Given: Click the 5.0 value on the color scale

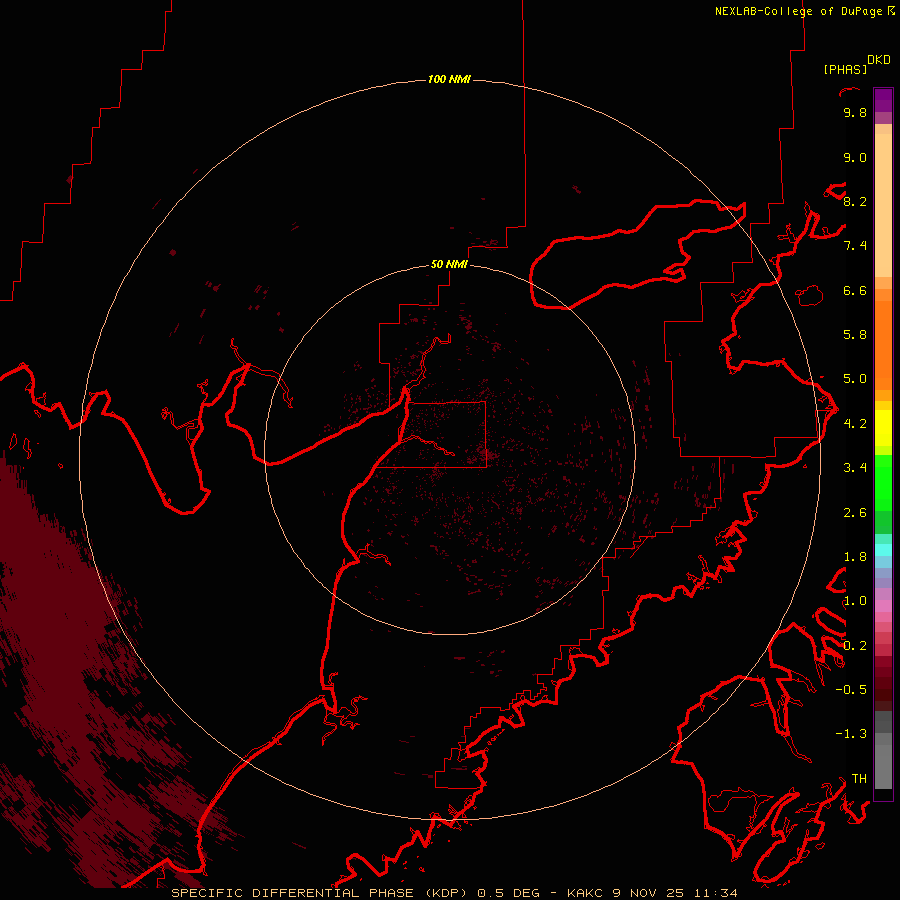Looking at the screenshot, I should tap(855, 379).
